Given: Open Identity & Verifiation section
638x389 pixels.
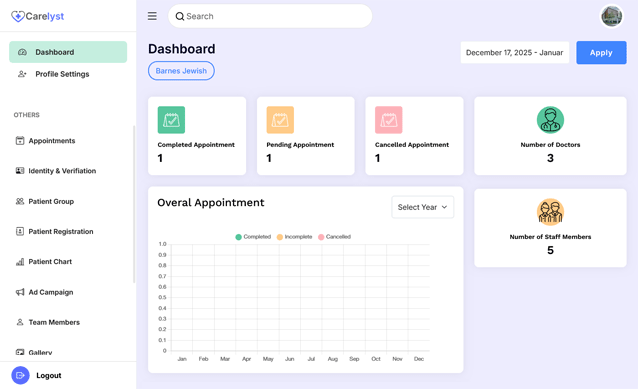Looking at the screenshot, I should coord(62,171).
